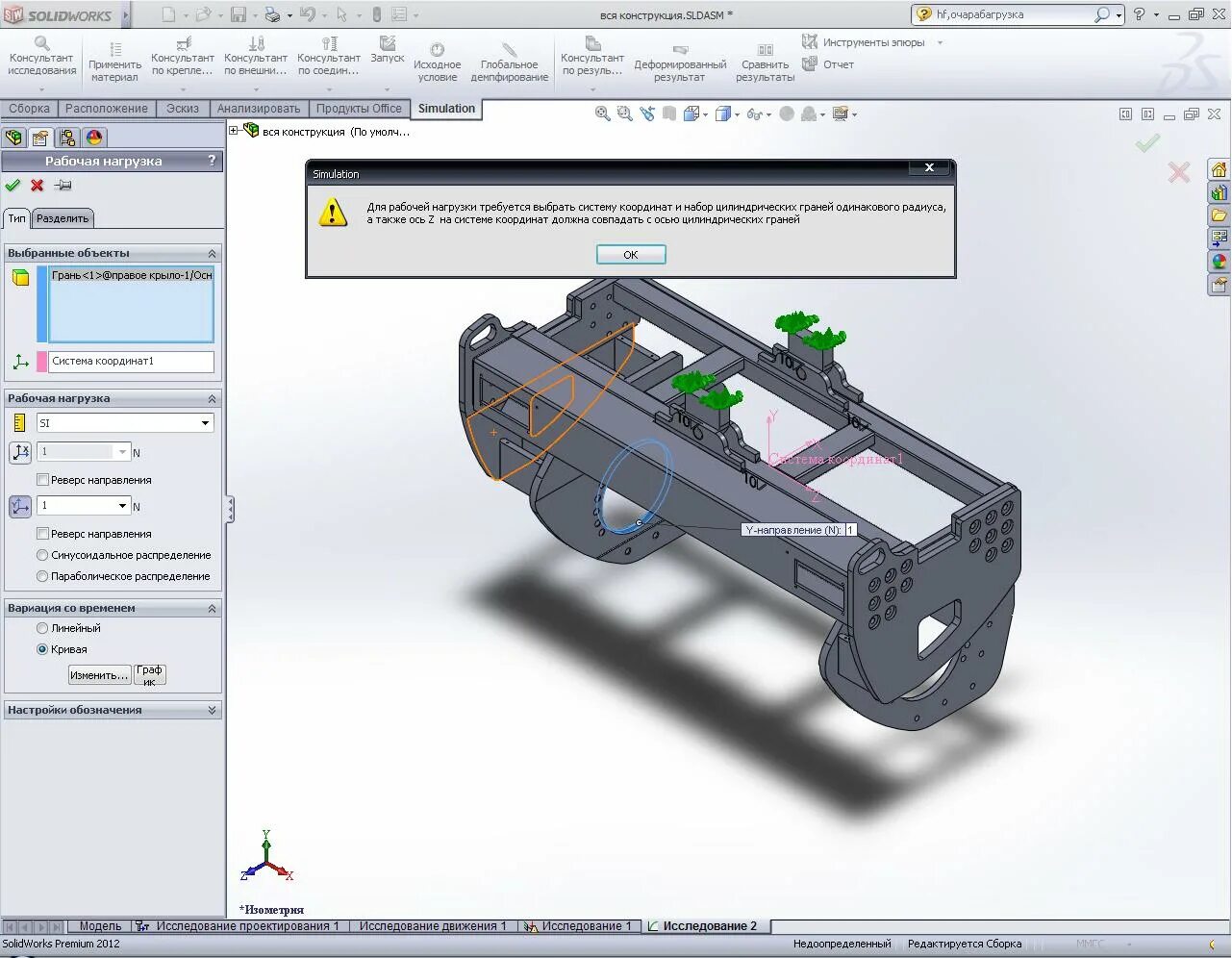Click the Print icon in top toolbar
This screenshot has height=958, width=1232.
[x=272, y=14]
